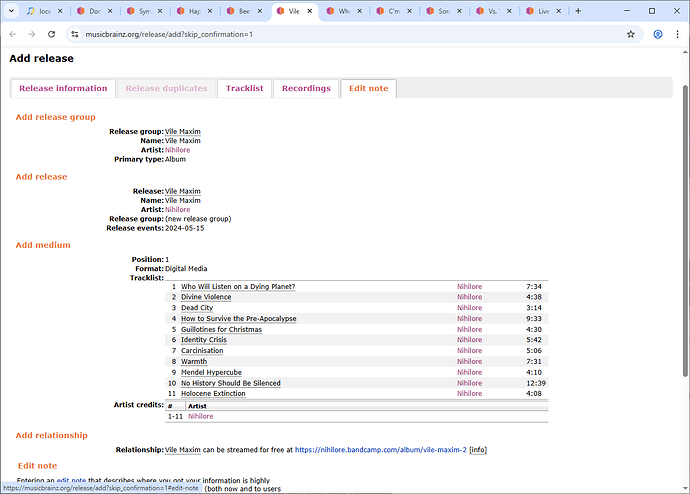
Task: Click the browser back arrow
Action: click(13, 34)
